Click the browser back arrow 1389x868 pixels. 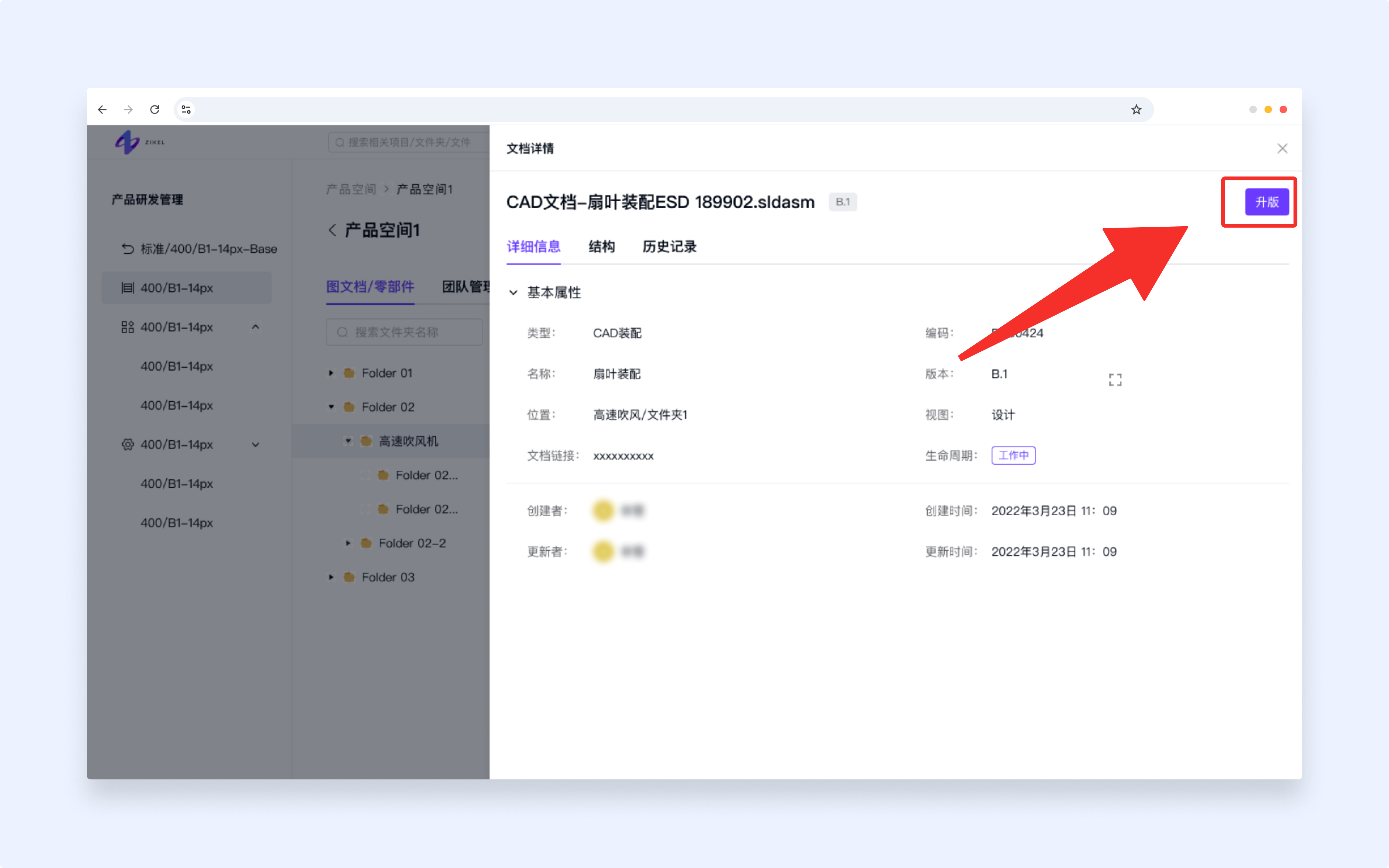pos(102,109)
